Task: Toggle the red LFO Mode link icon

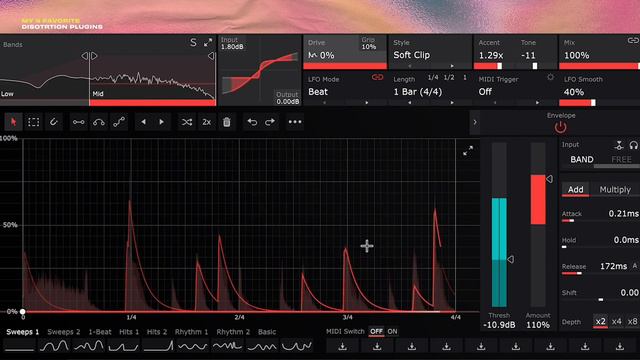Action: [x=378, y=77]
